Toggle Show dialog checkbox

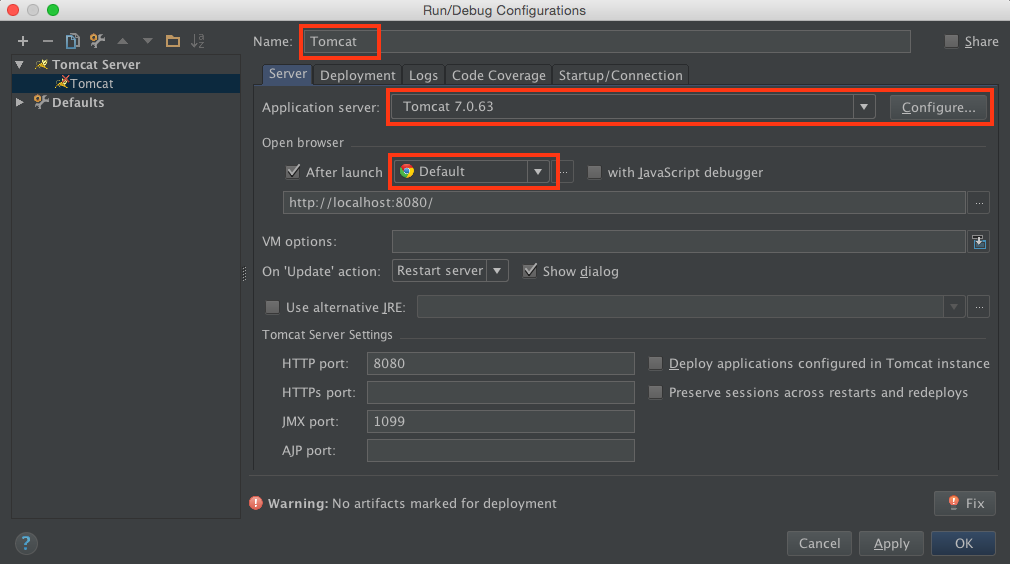pyautogui.click(x=529, y=270)
